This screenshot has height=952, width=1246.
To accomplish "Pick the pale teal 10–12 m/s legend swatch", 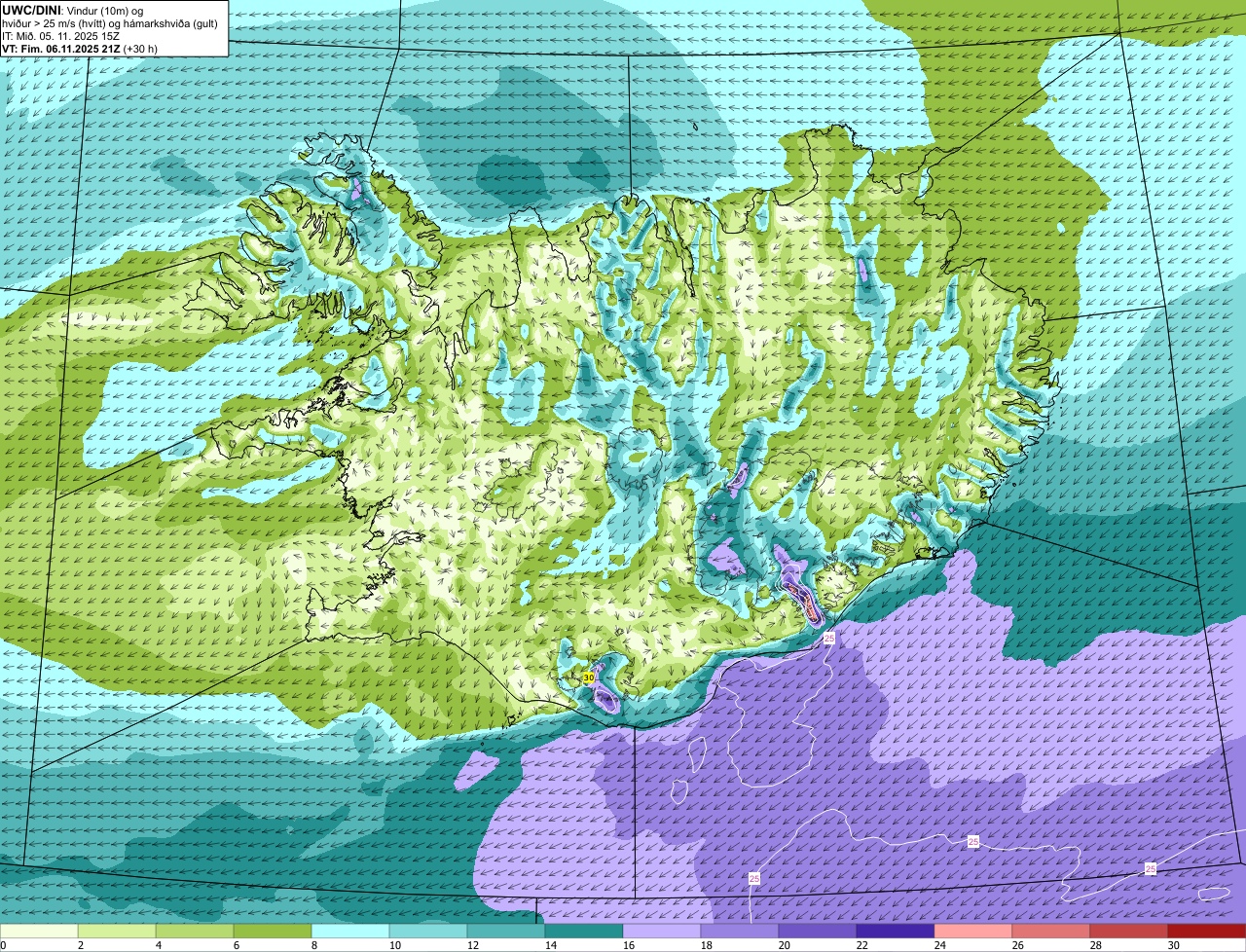I will coord(428,932).
